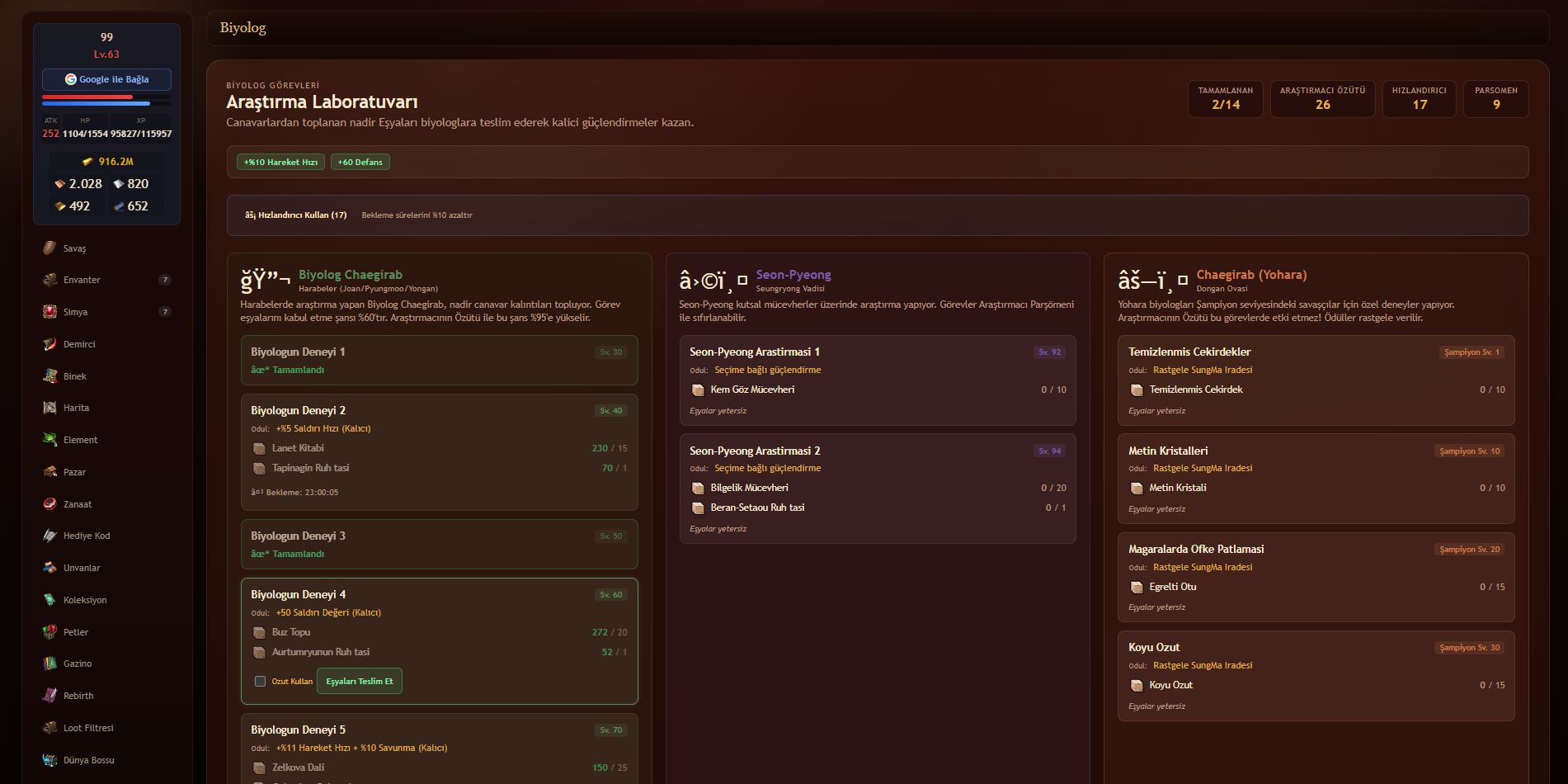Select the Biyologun Deneyi 2 quest card
This screenshot has height=784, width=1568.
tap(440, 452)
